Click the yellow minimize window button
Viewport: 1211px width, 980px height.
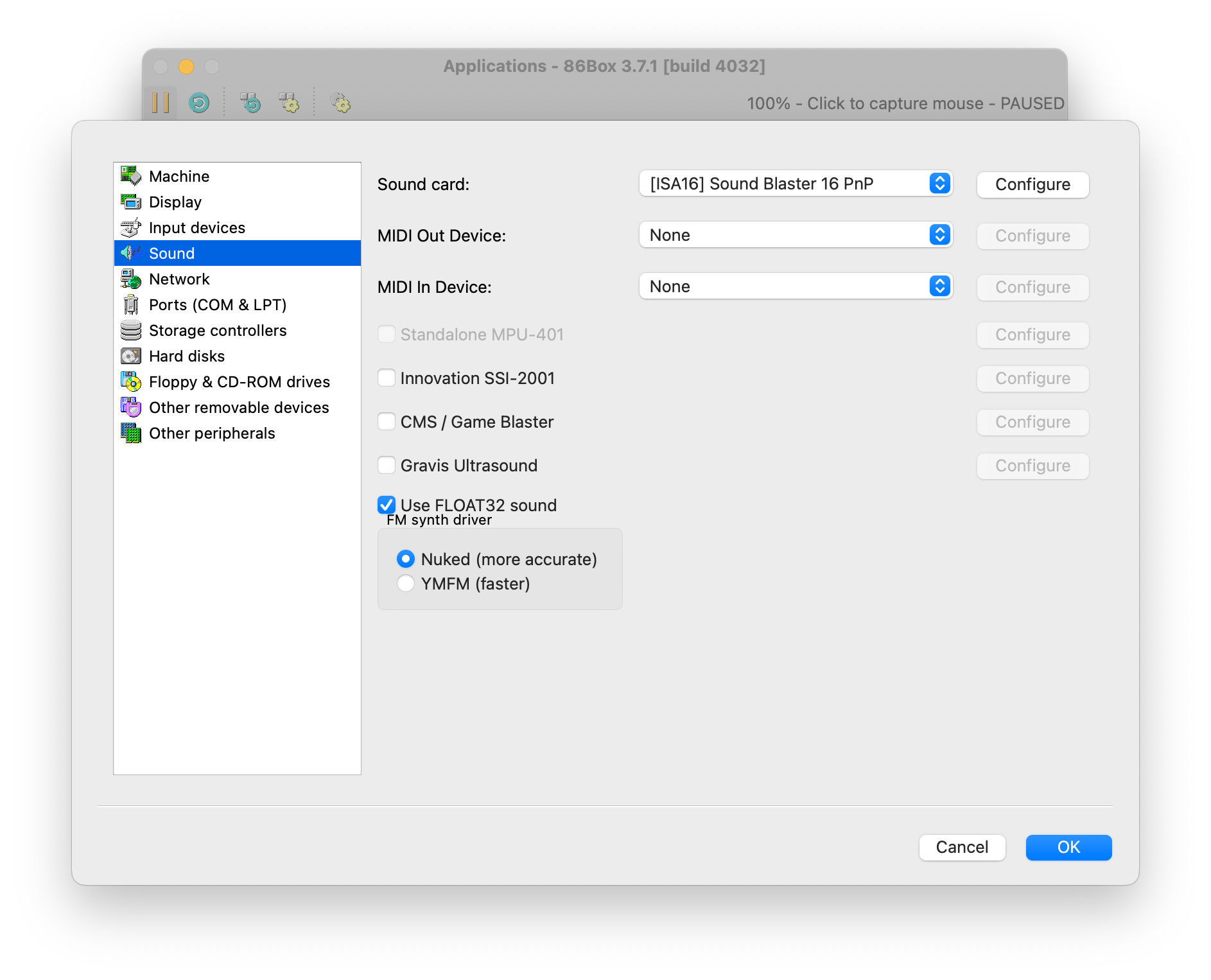(x=186, y=67)
